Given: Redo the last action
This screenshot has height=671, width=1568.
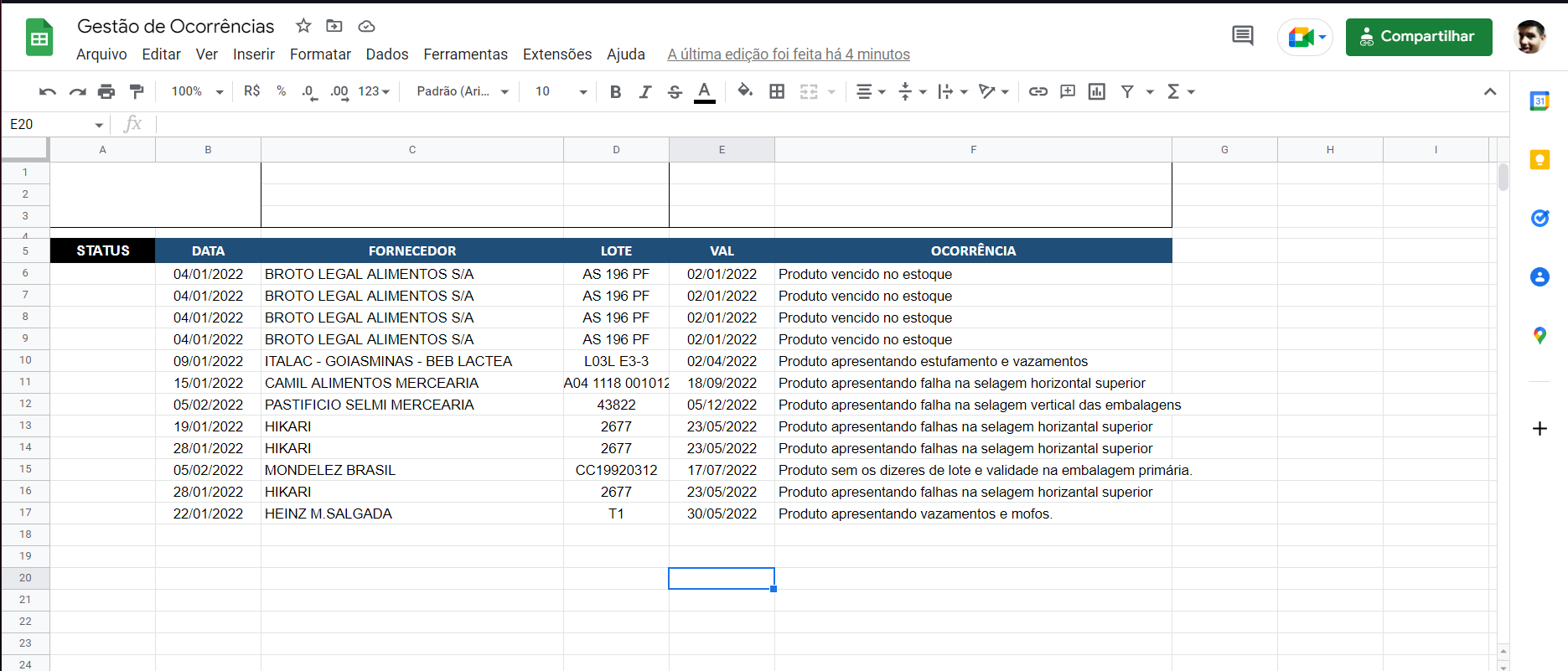Looking at the screenshot, I should [x=77, y=91].
